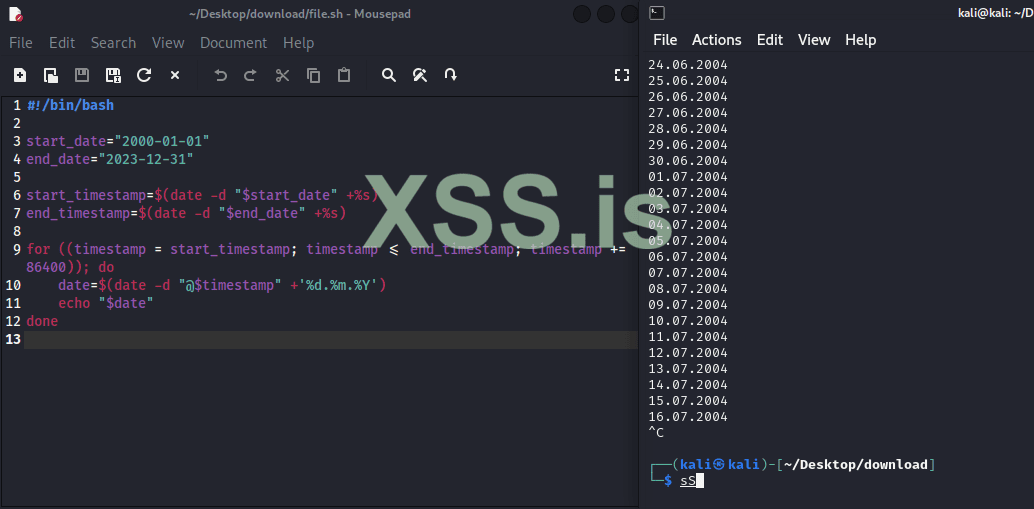The height and width of the screenshot is (509, 1034).
Task: Place cursor on empty line 13
Action: [330, 340]
